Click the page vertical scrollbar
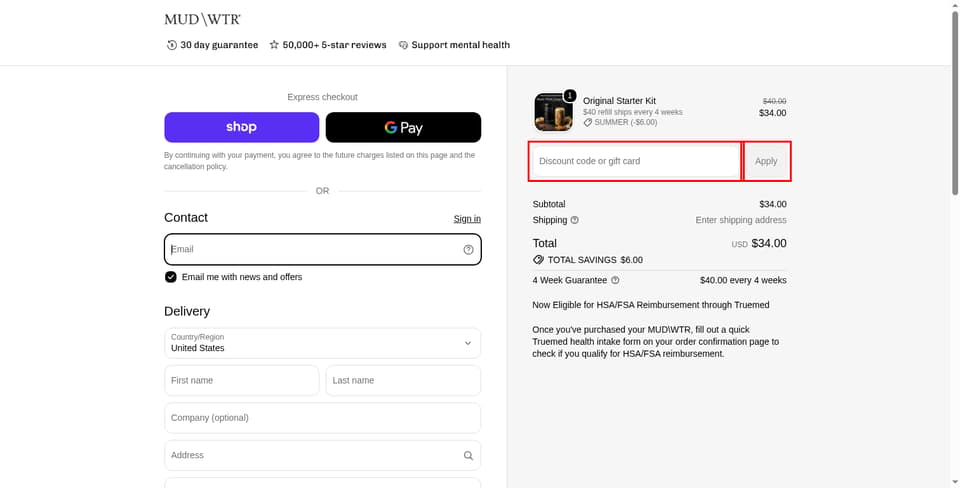Viewport: 960px width, 488px height. (x=954, y=104)
